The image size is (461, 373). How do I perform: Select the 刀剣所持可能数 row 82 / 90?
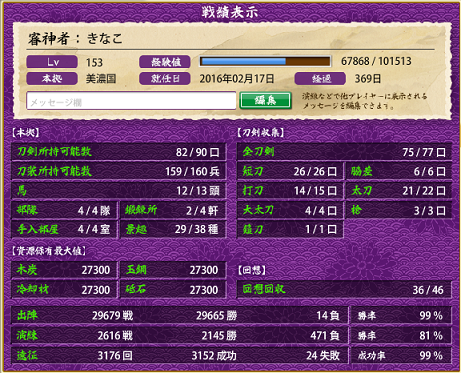pos(118,152)
